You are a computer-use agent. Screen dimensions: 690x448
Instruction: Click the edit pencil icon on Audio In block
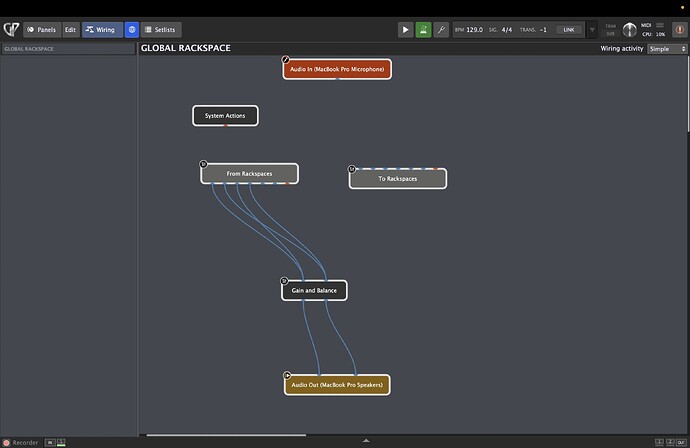(x=286, y=59)
